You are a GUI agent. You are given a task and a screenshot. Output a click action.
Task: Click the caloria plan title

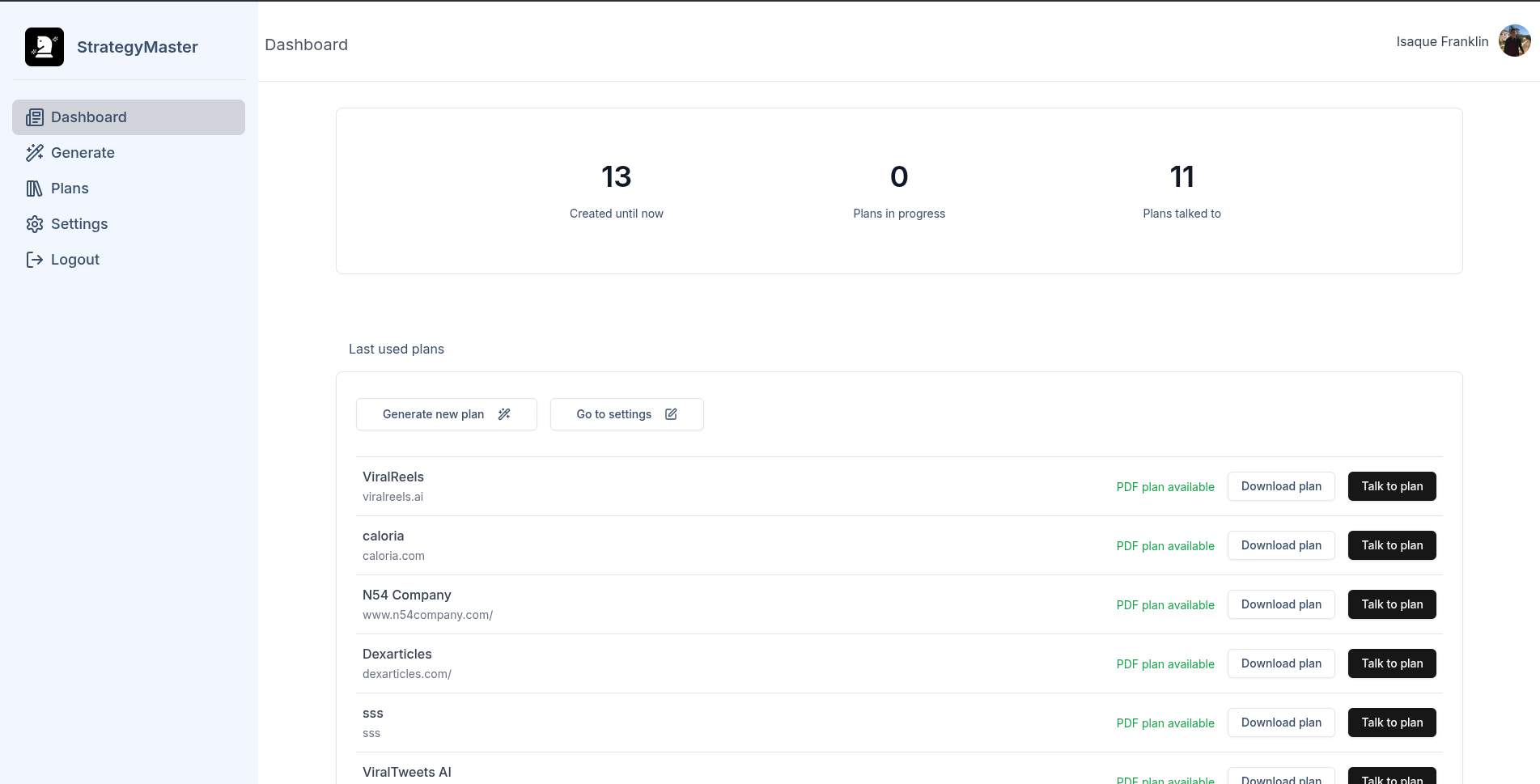point(383,536)
